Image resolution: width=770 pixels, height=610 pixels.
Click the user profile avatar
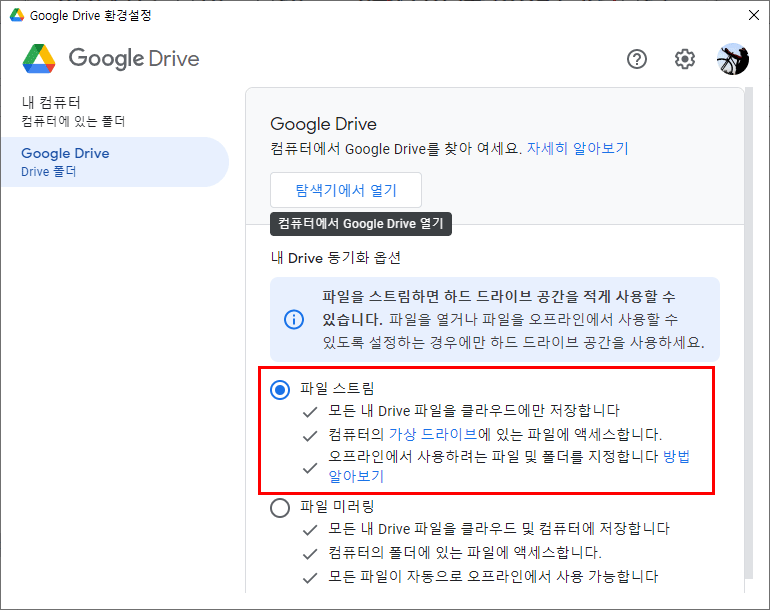[x=733, y=59]
